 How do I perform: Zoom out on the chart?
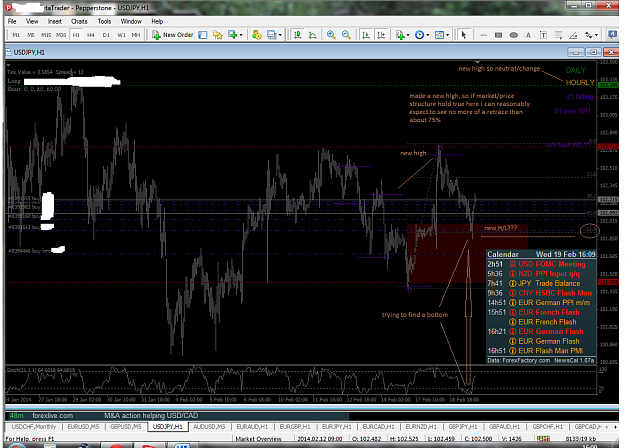pos(346,35)
